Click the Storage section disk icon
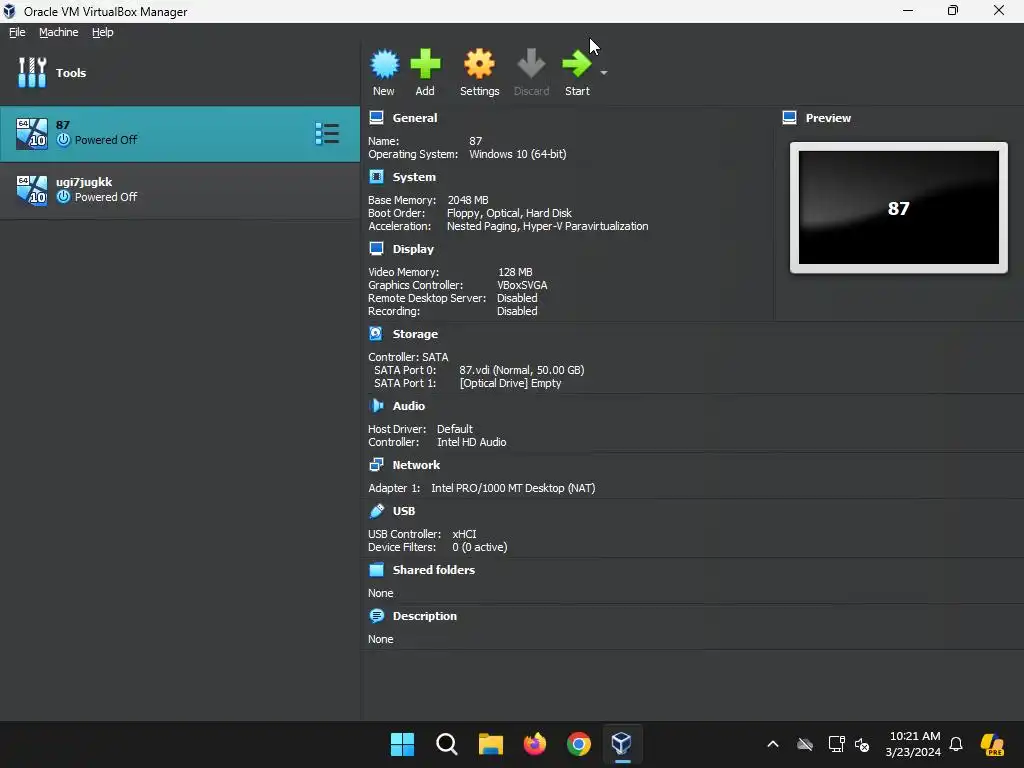Image resolution: width=1024 pixels, height=768 pixels. 376,334
